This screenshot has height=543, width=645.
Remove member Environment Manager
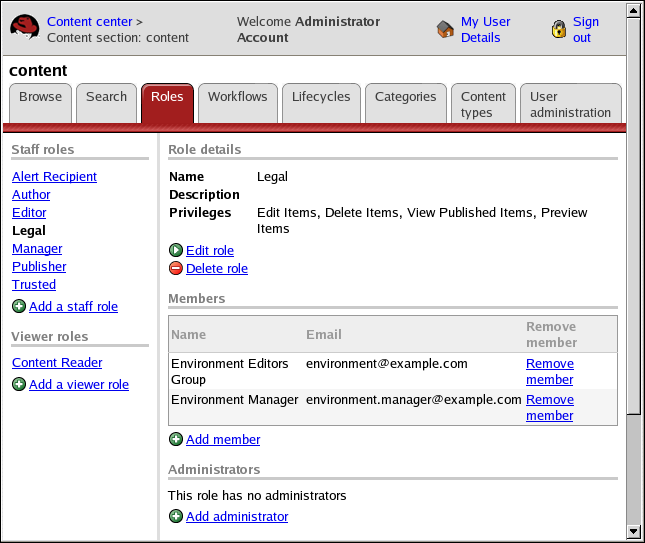coord(549,407)
